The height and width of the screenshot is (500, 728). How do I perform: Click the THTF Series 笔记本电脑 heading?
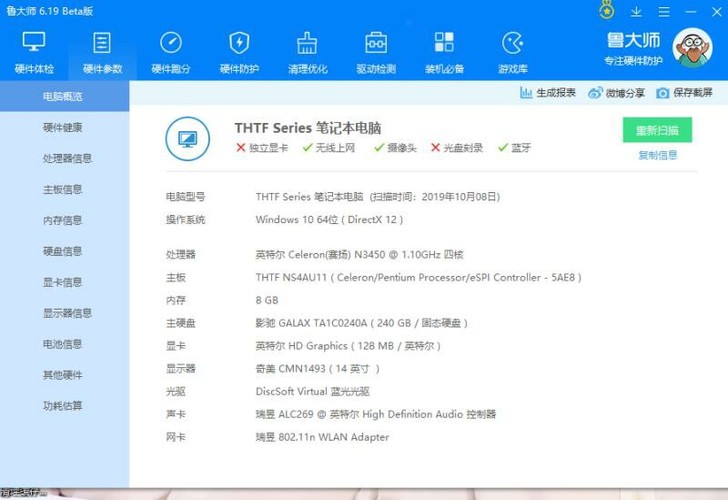(x=308, y=128)
